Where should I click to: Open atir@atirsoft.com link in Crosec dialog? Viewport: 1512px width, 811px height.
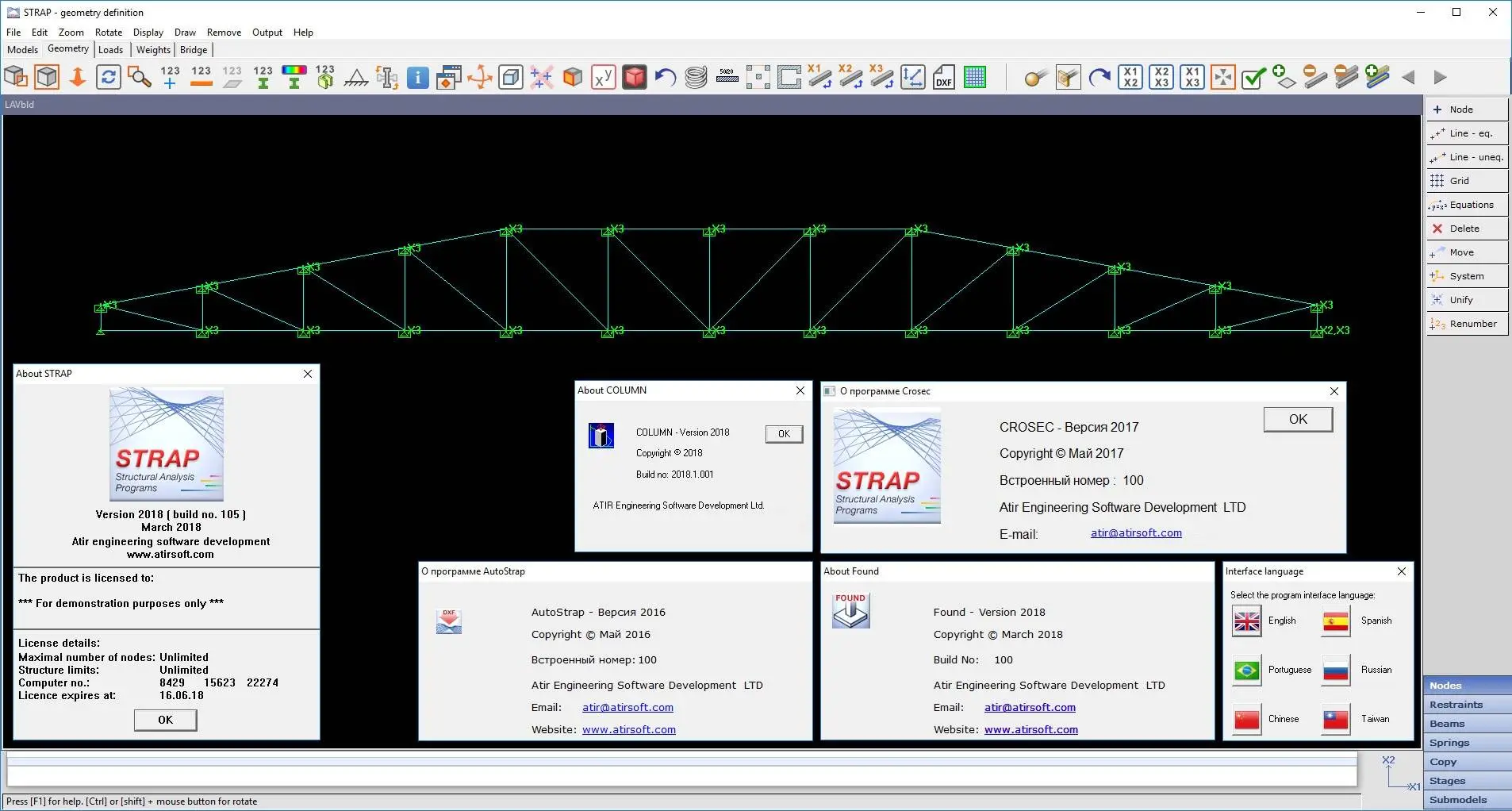pos(1136,533)
